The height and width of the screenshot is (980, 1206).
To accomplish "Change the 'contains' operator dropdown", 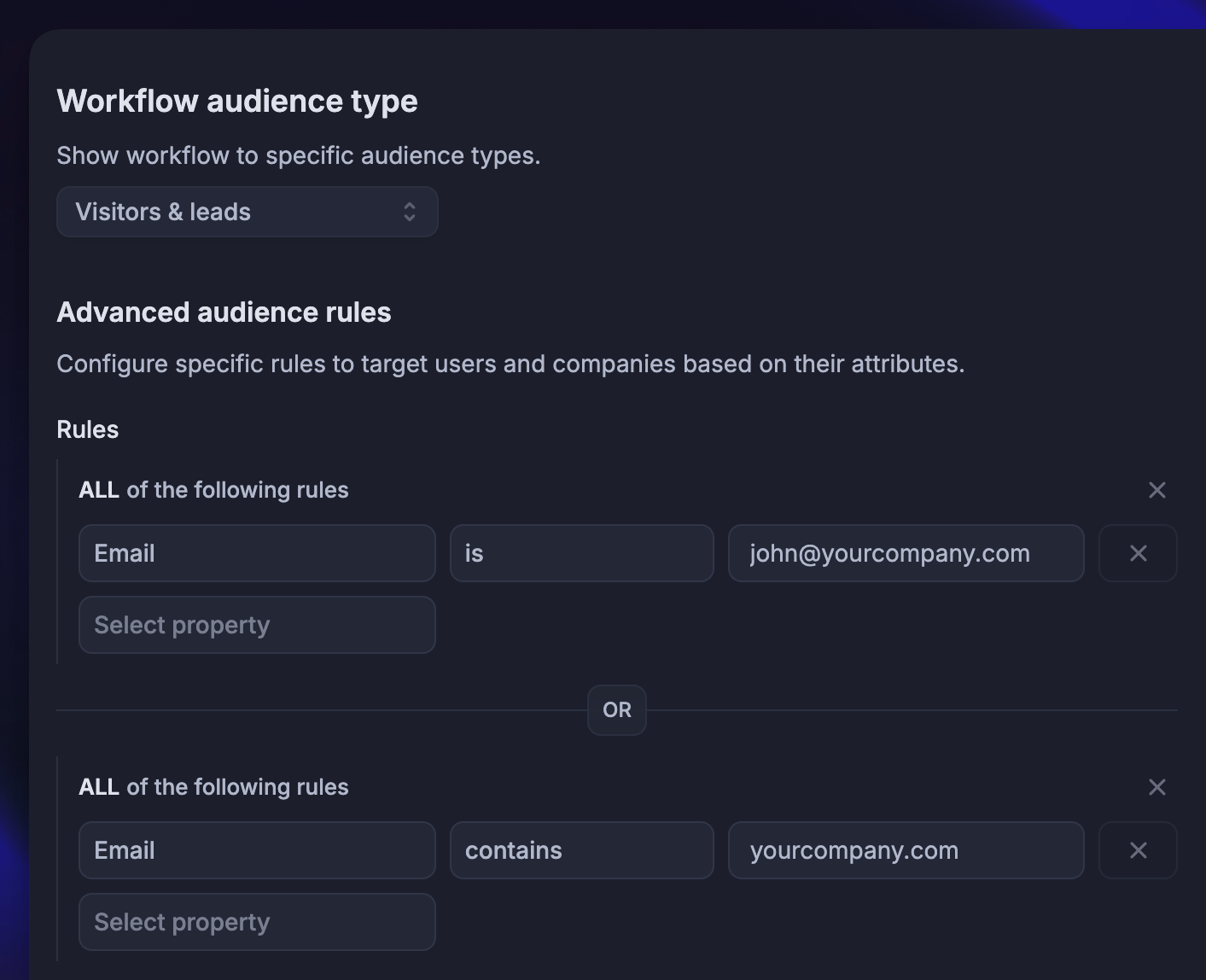I will [x=581, y=850].
